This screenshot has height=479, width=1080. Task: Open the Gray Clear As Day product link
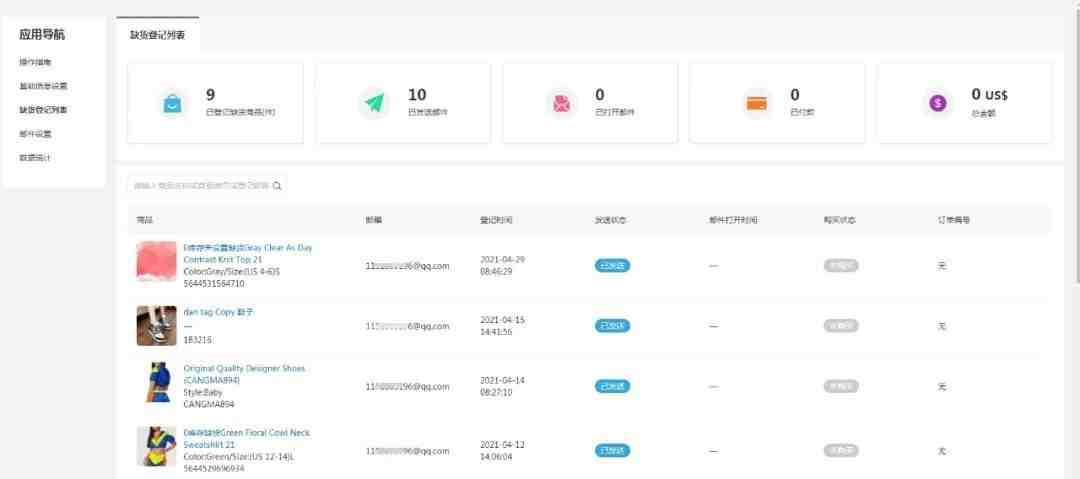(x=247, y=253)
